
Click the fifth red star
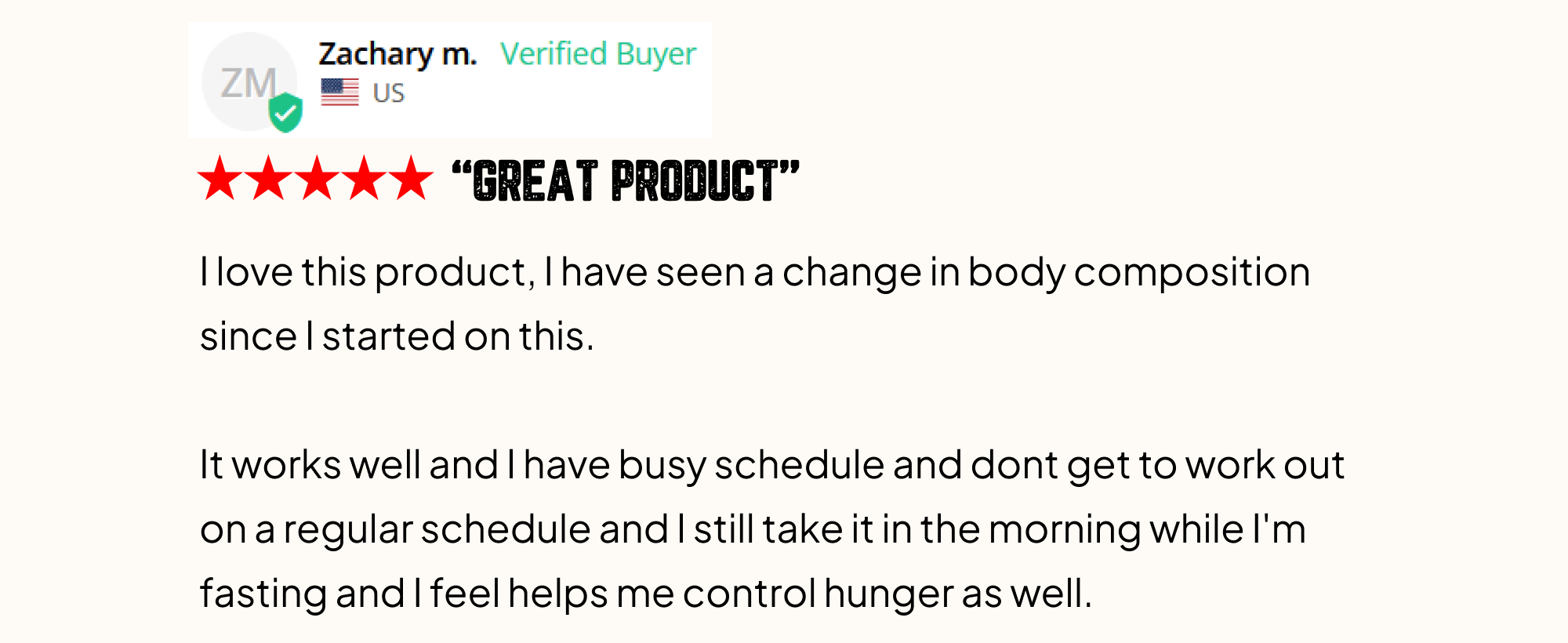pyautogui.click(x=412, y=178)
